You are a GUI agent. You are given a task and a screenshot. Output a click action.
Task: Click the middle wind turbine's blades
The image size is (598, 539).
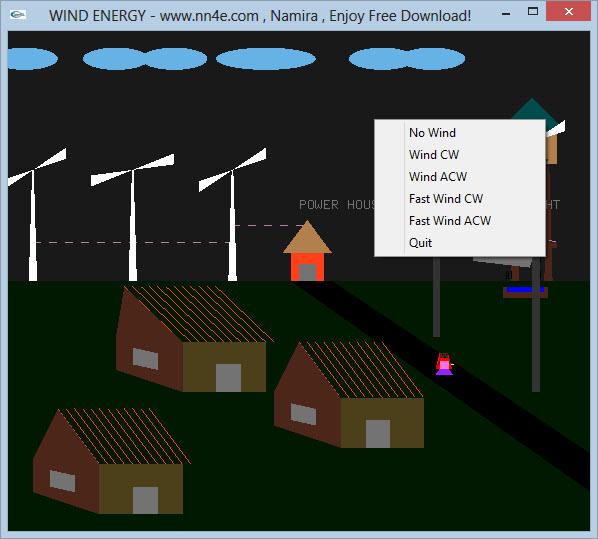coord(132,170)
